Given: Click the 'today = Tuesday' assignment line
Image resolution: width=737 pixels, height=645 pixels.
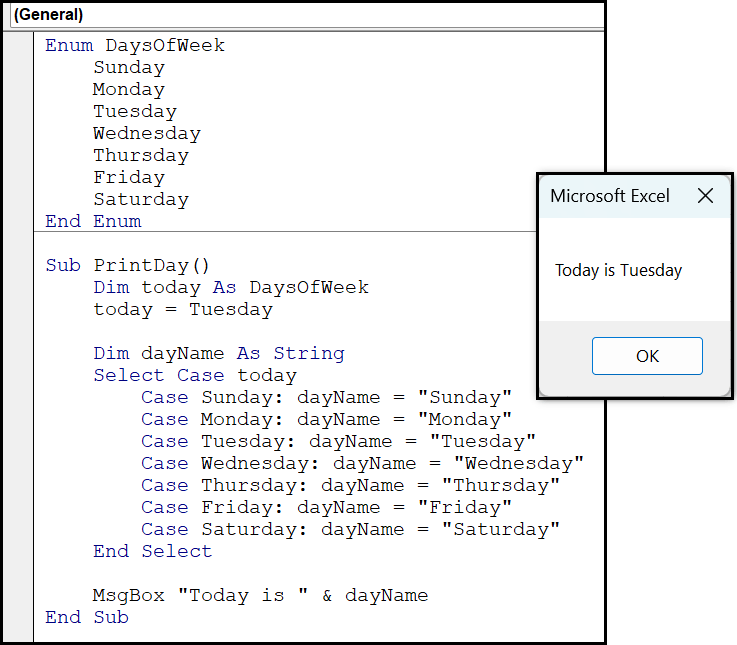Looking at the screenshot, I should pos(183,309).
